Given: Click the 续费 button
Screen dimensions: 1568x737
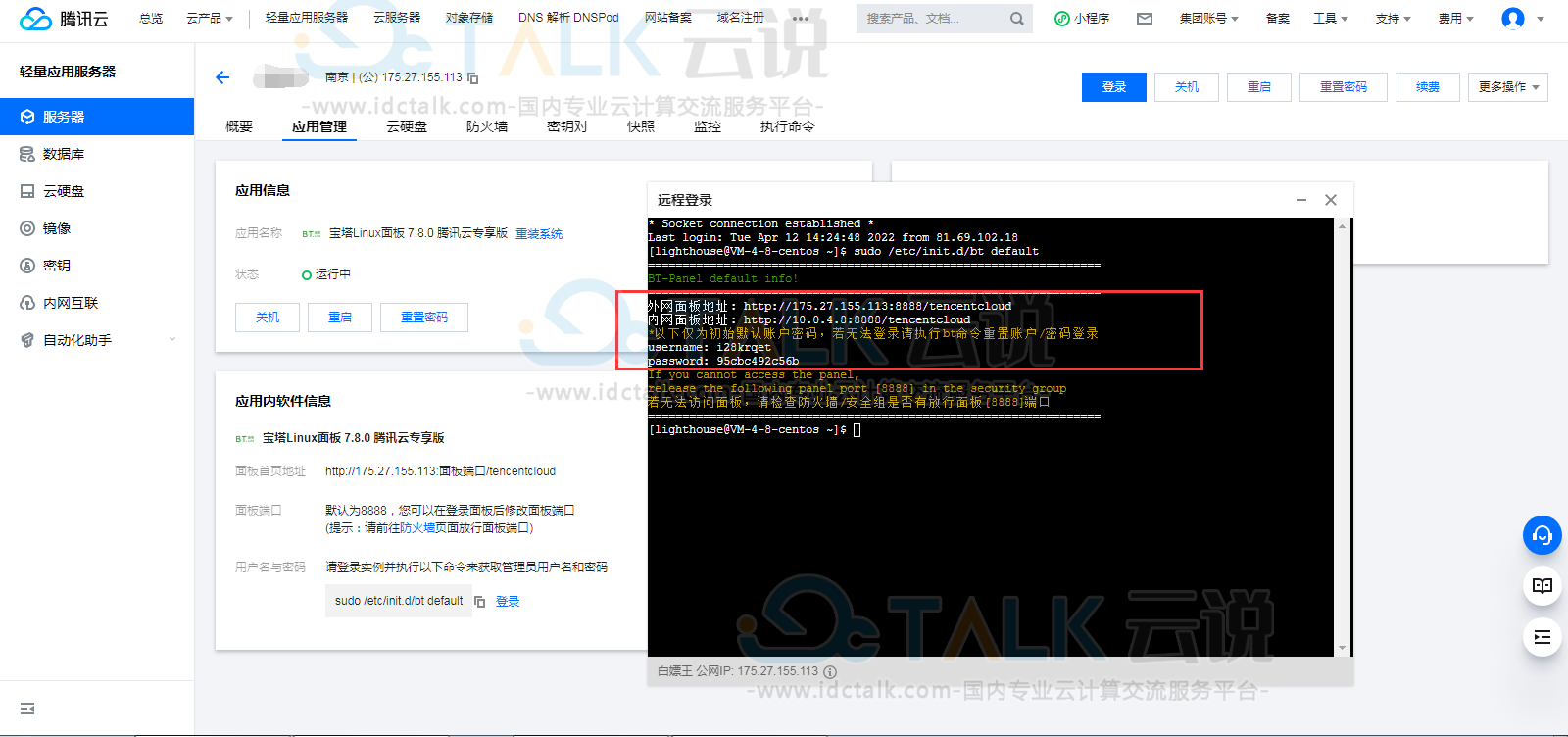Looking at the screenshot, I should (1428, 87).
